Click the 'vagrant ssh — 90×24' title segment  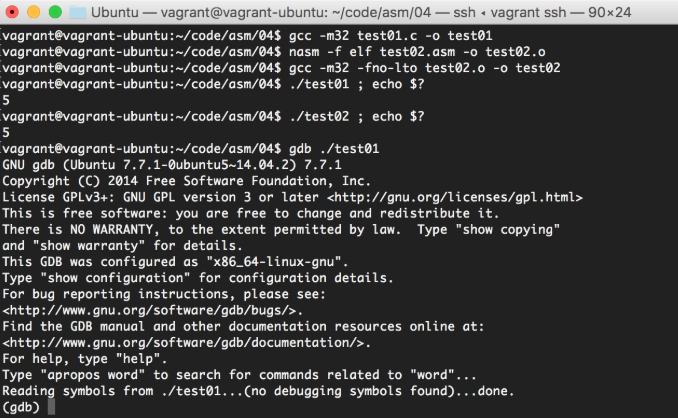pos(561,12)
